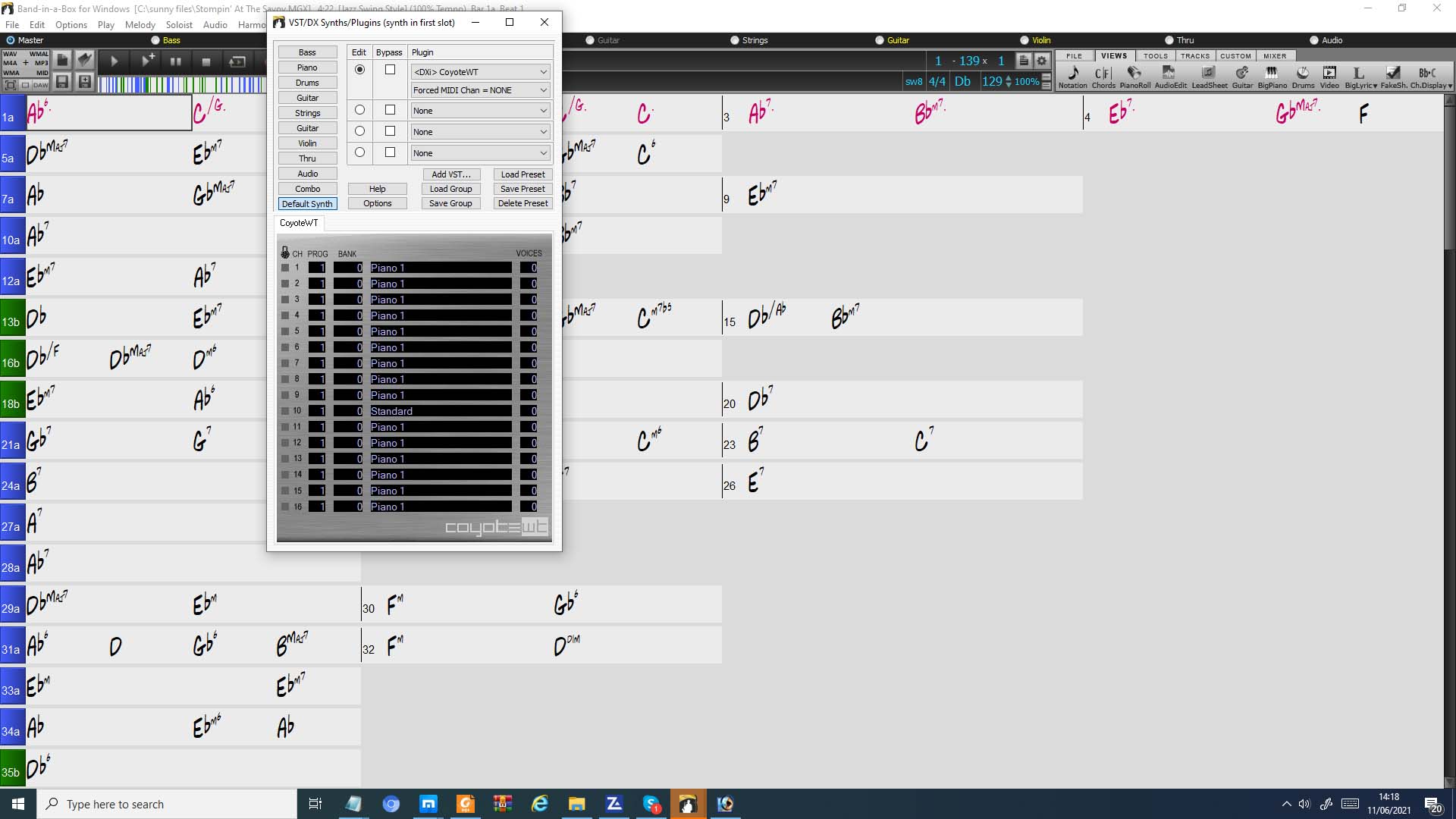Click the Default Synth button
Viewport: 1456px width, 819px height.
coord(307,204)
